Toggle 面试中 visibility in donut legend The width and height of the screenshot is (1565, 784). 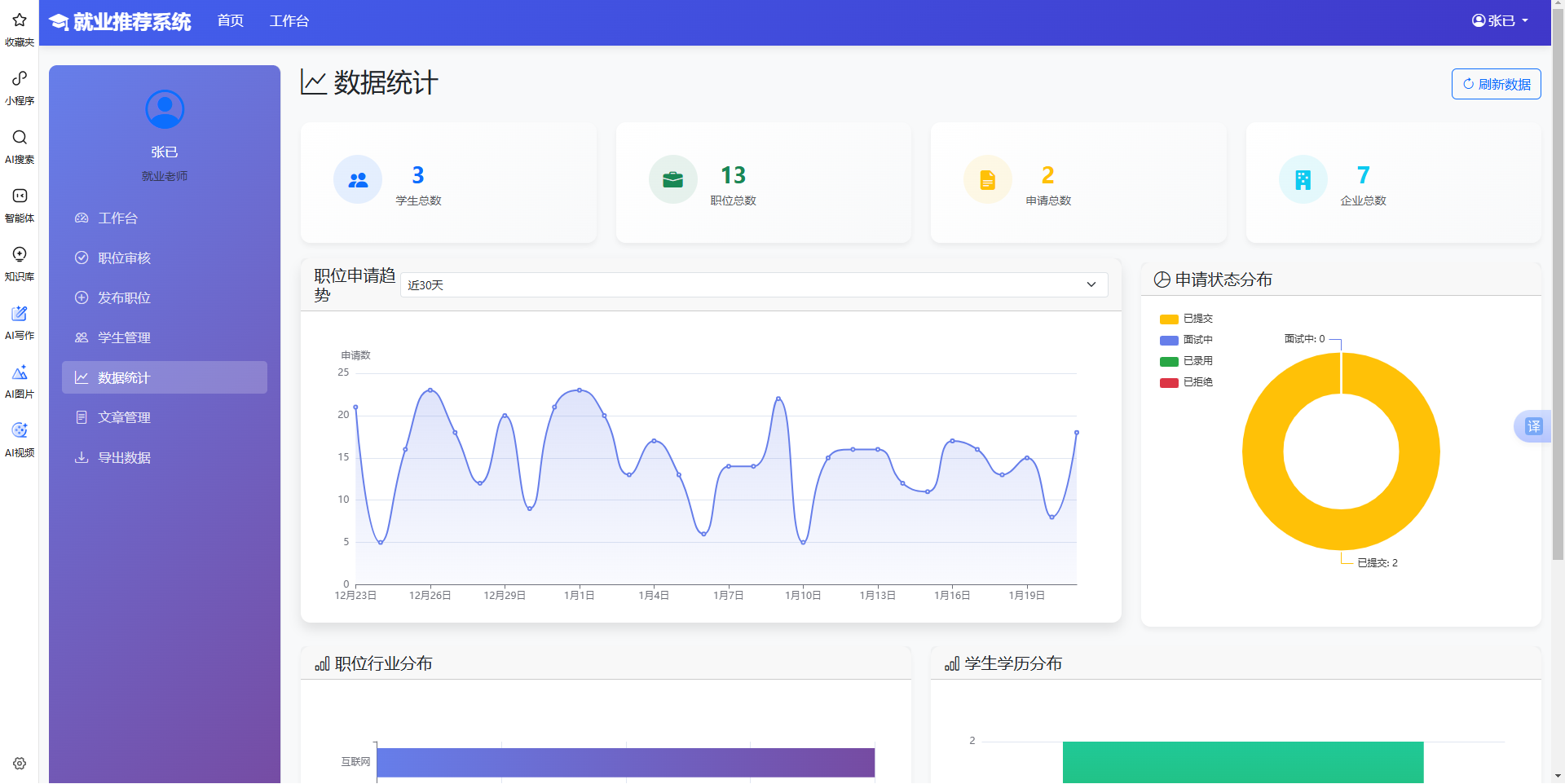click(1188, 340)
